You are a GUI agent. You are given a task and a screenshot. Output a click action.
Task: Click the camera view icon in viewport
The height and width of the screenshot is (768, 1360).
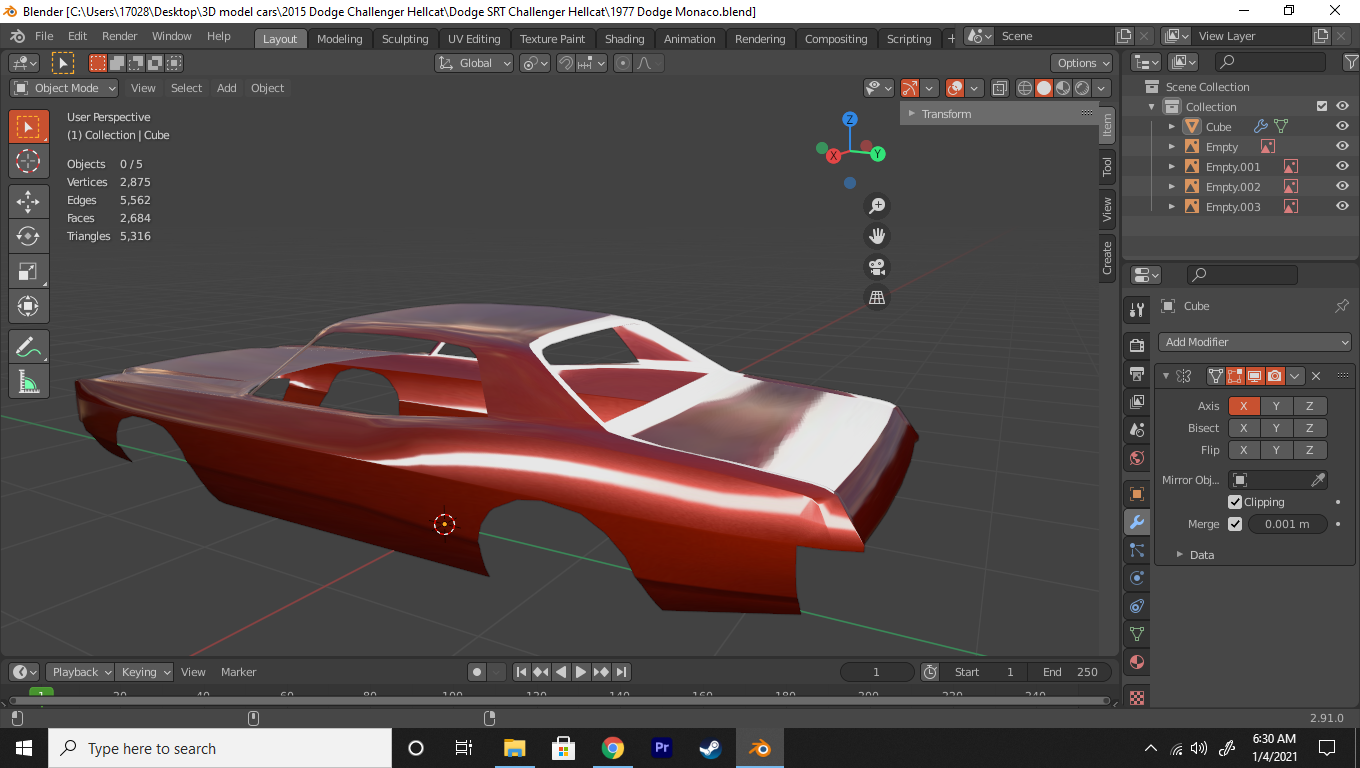877,267
